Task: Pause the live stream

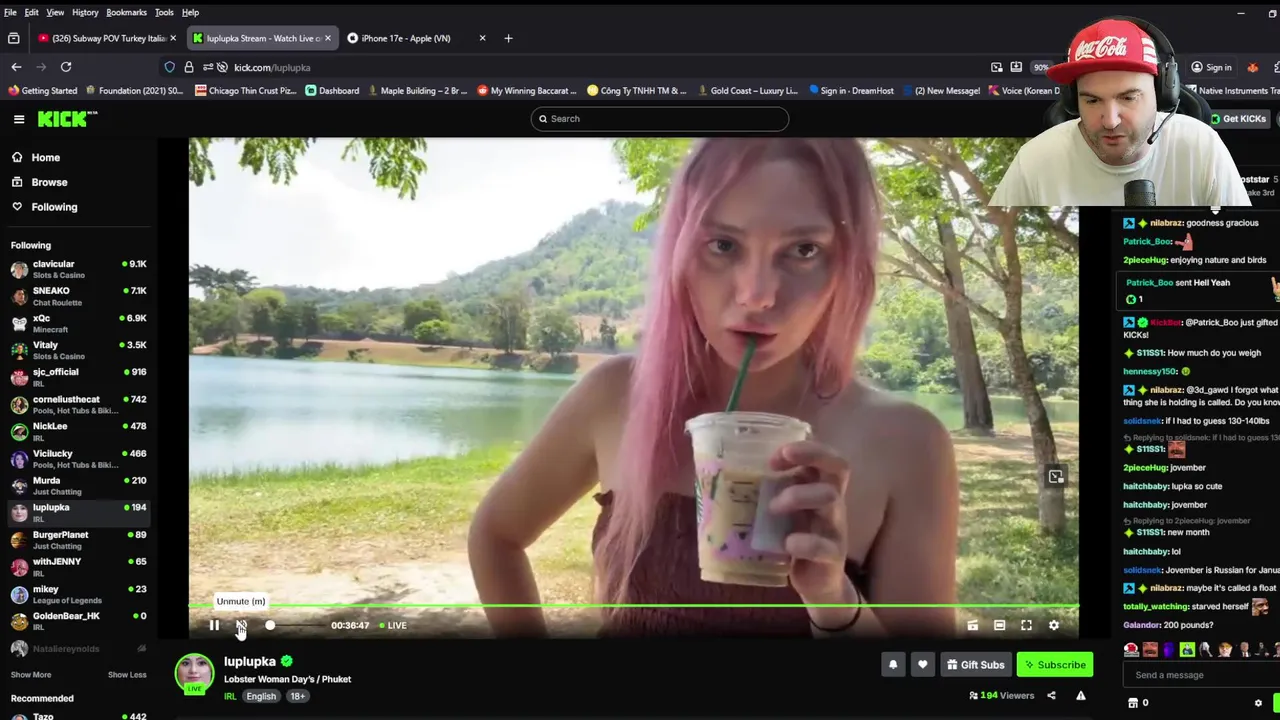Action: click(214, 625)
